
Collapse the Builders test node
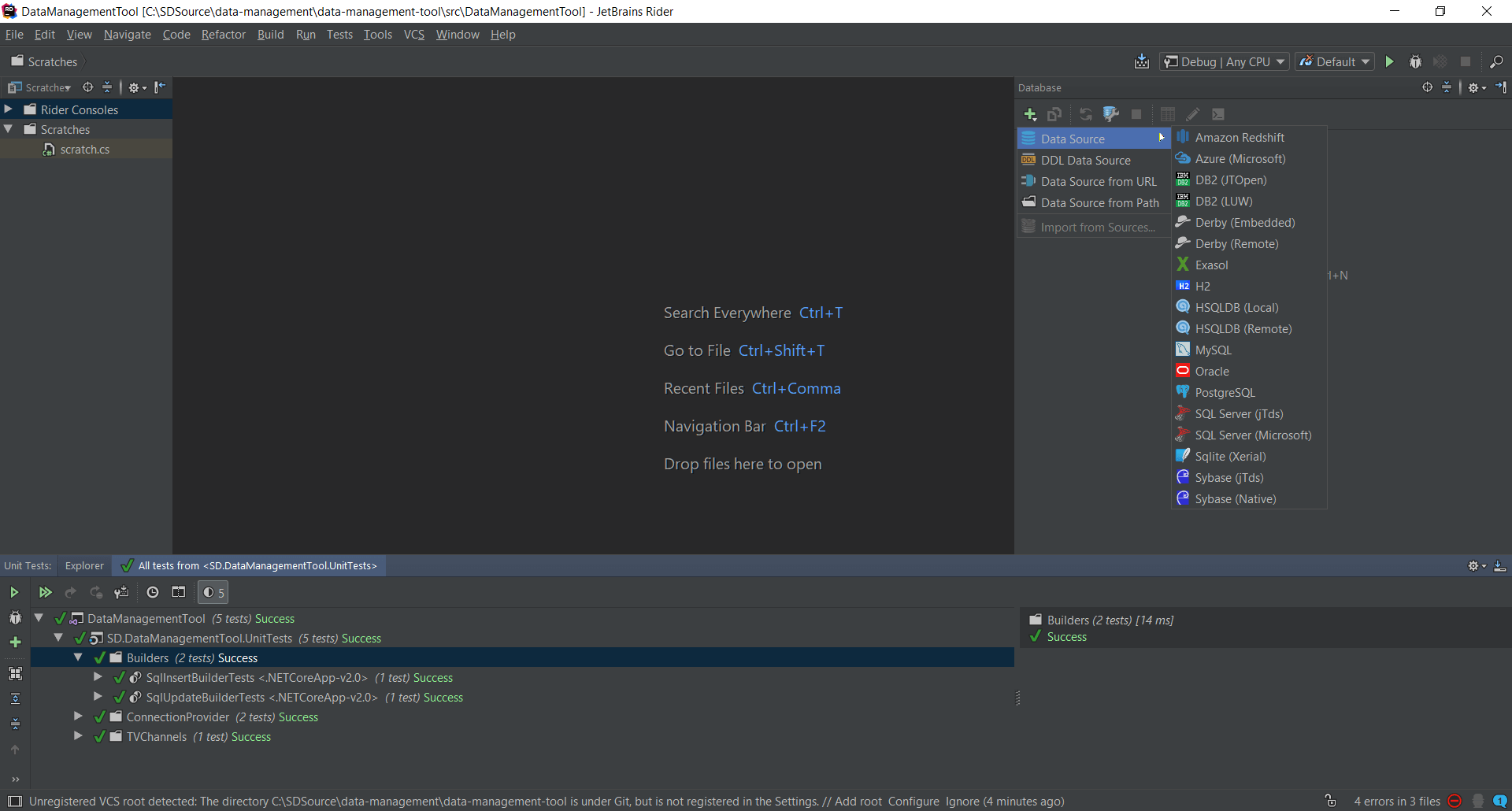[x=78, y=657]
